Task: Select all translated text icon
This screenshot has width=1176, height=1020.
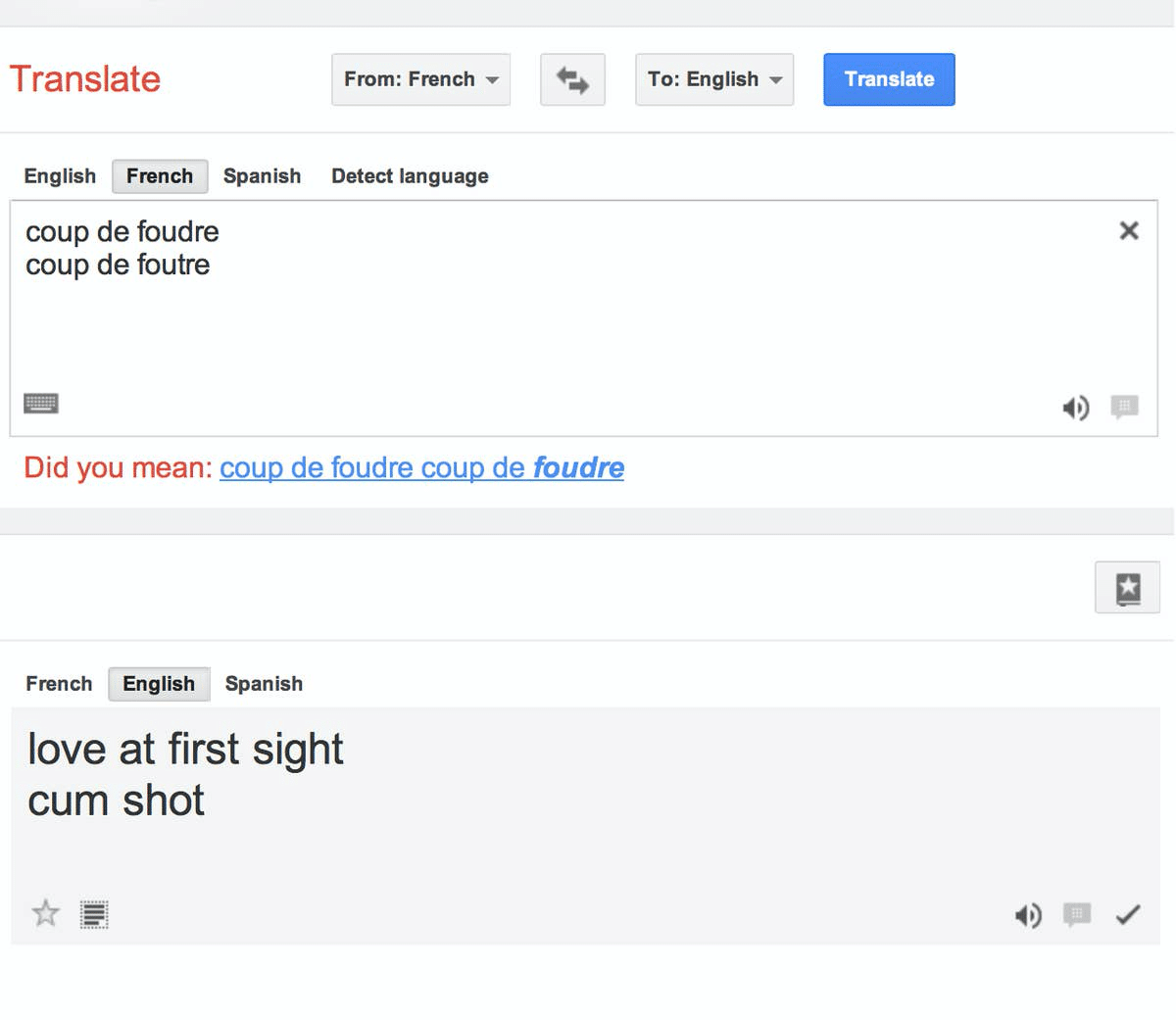Action: point(94,914)
